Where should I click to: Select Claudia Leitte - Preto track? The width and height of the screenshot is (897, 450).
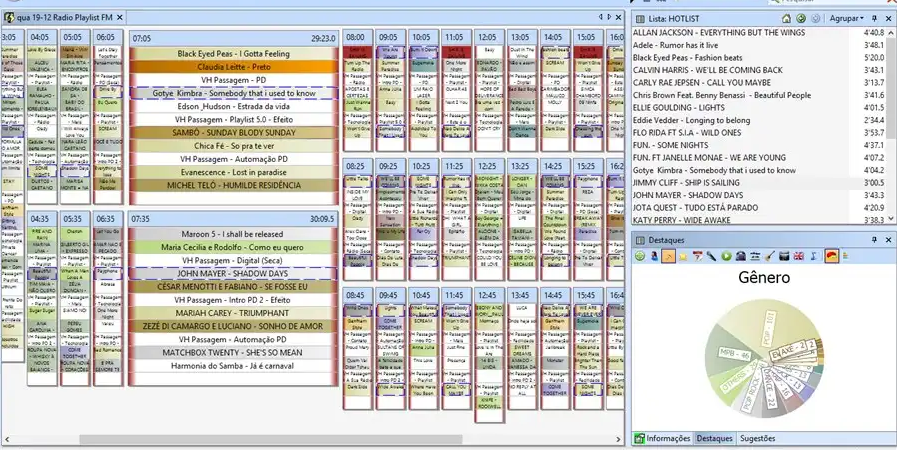[x=233, y=67]
